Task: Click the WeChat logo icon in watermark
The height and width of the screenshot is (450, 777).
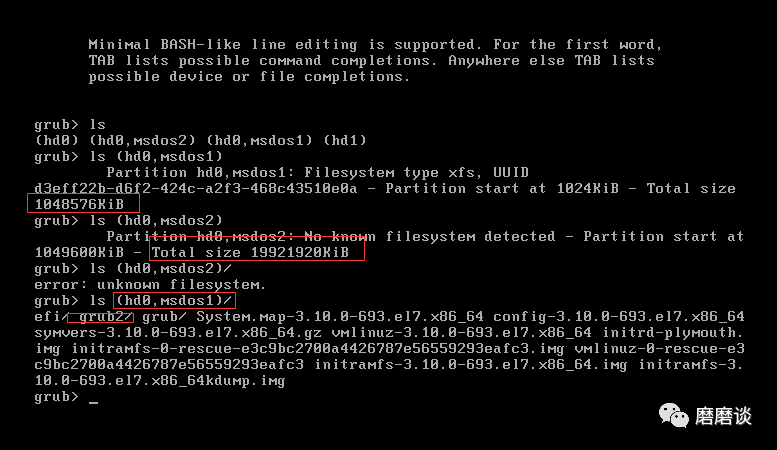Action: click(x=673, y=415)
